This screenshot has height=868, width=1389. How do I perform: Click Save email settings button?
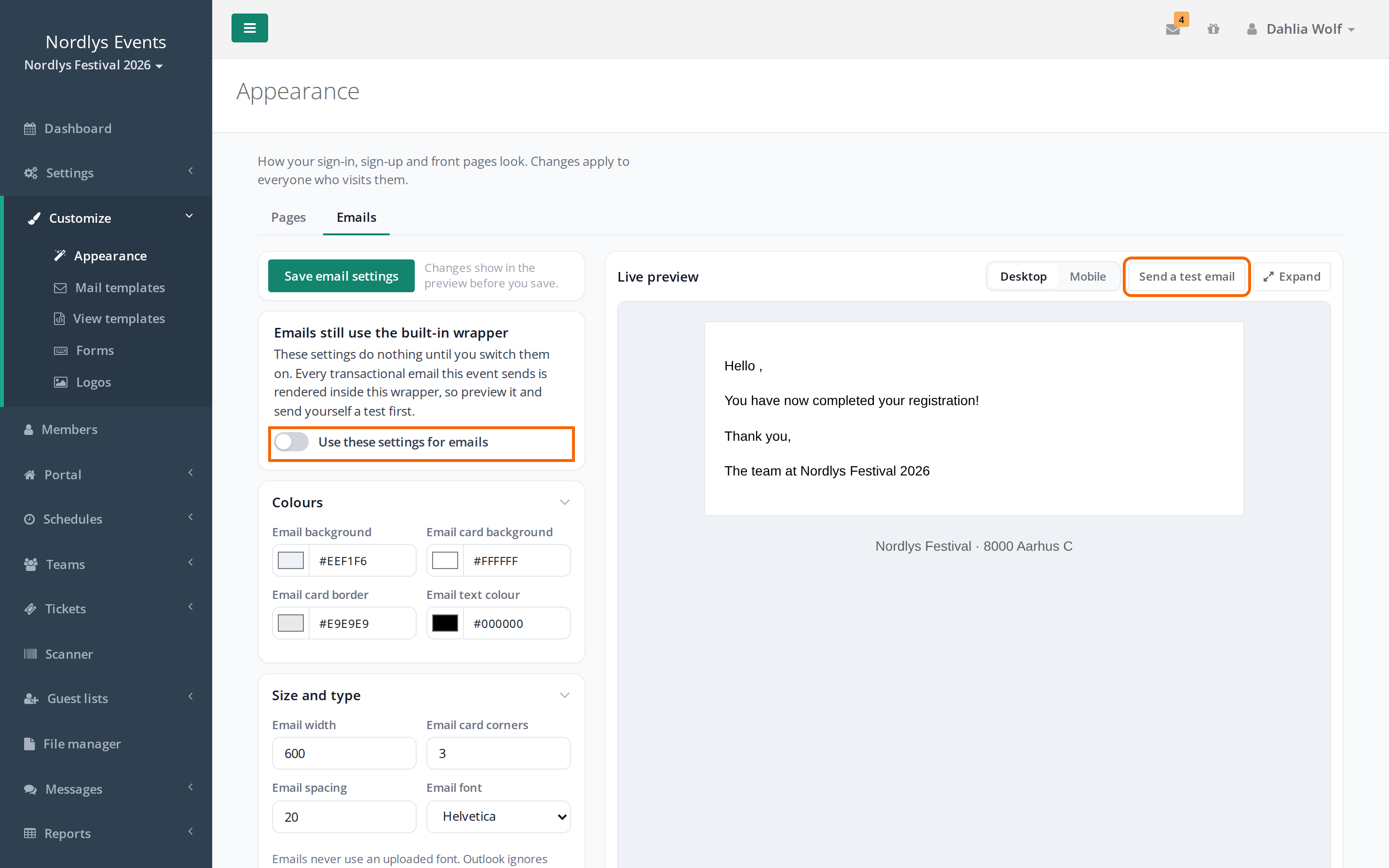[341, 276]
